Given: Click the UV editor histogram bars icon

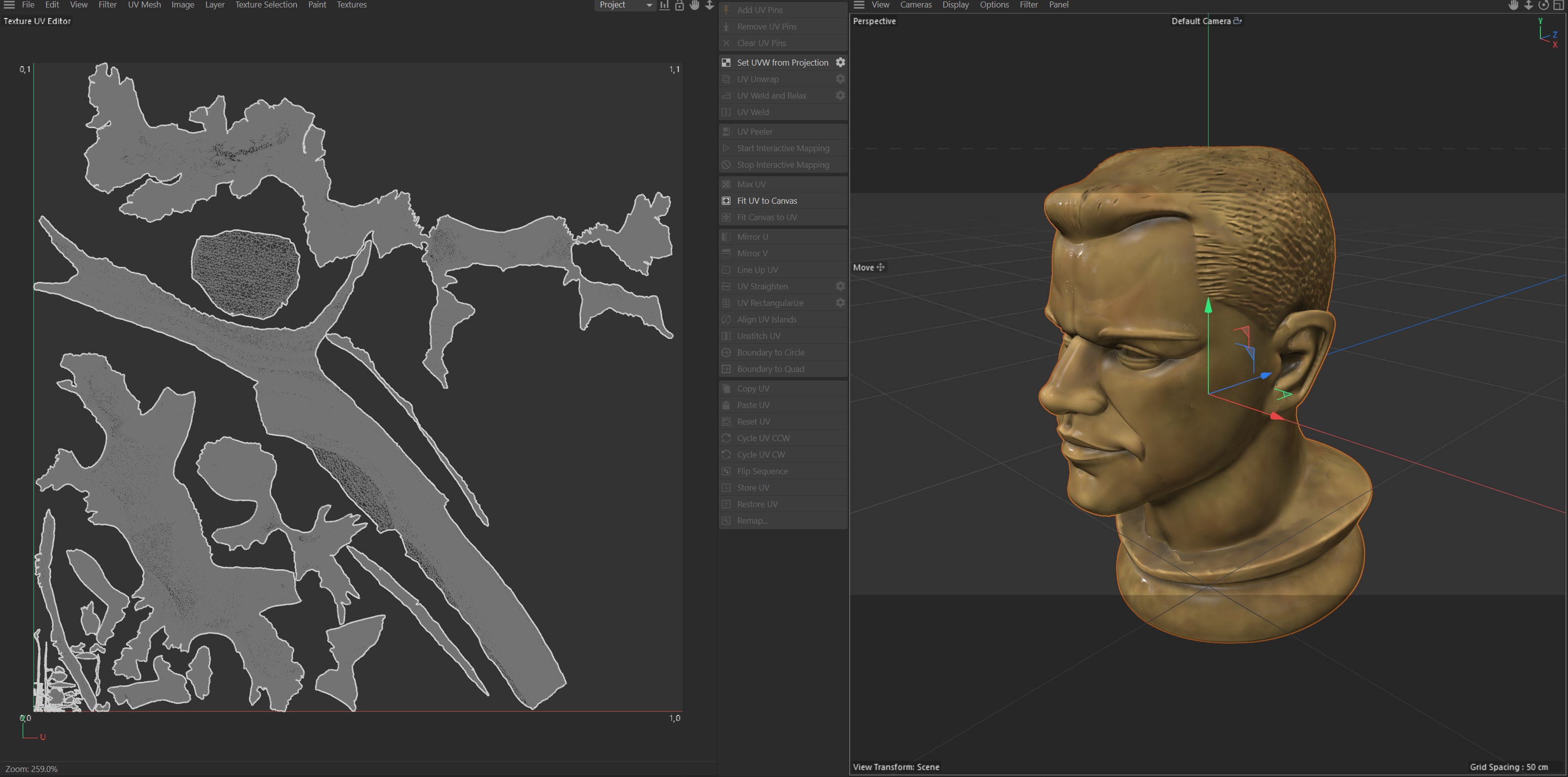Looking at the screenshot, I should click(664, 5).
